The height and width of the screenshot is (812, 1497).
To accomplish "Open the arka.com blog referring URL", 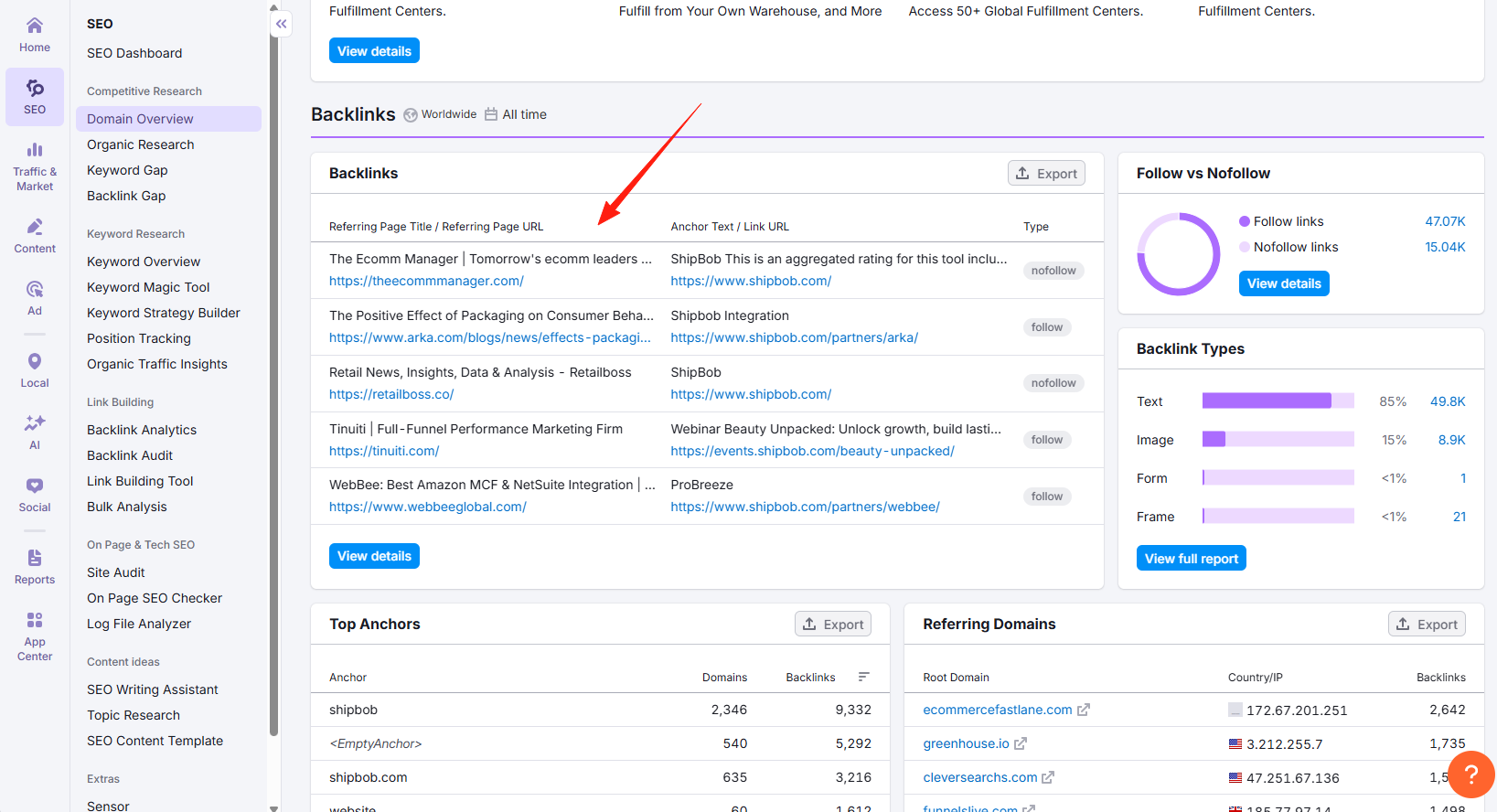I will coord(490,337).
